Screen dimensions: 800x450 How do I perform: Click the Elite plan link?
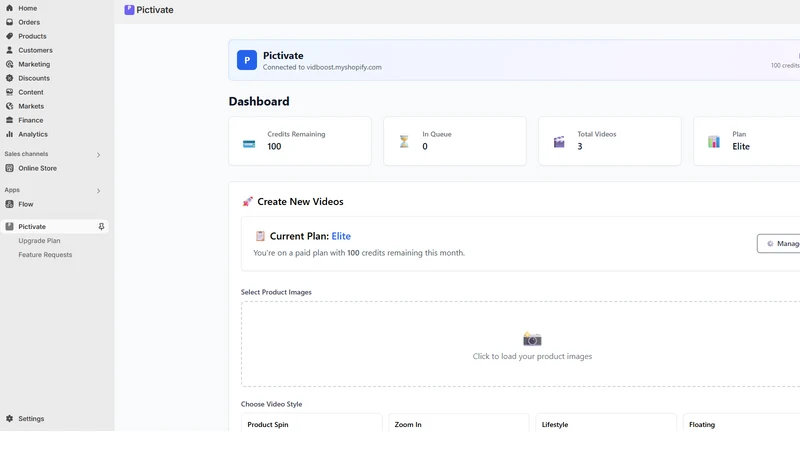pyautogui.click(x=341, y=236)
